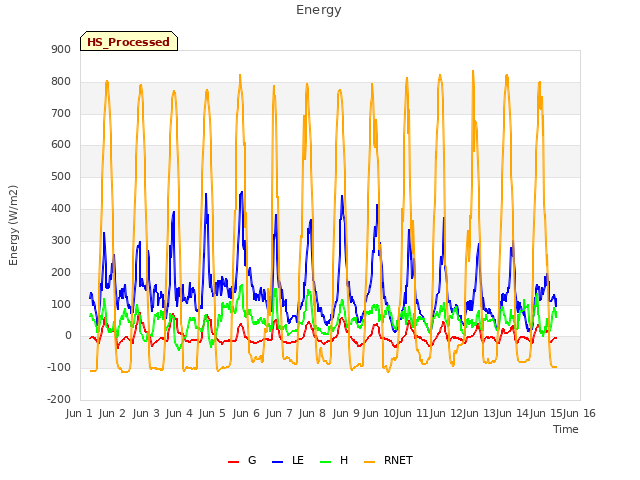Click the Jun 16 date tick label
Viewport: 640px width, 480px height.
tap(579, 413)
